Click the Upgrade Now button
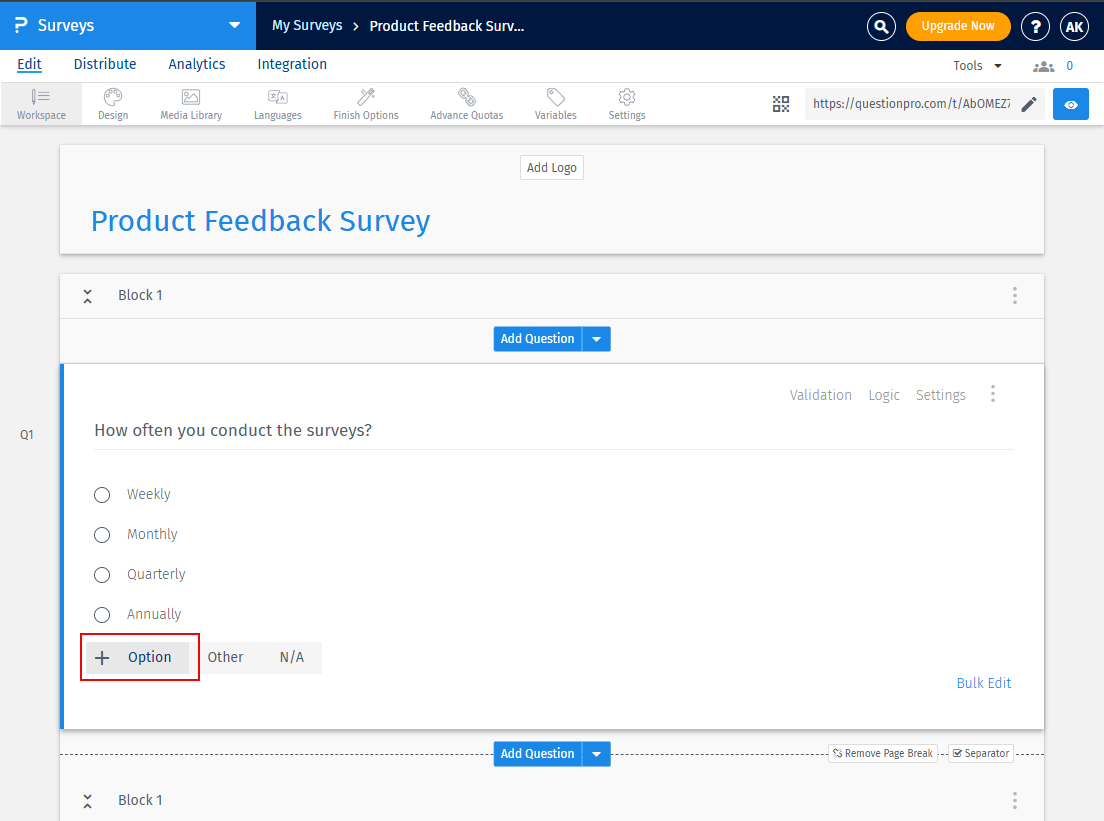Screen dimensions: 1104x821 pos(958,26)
